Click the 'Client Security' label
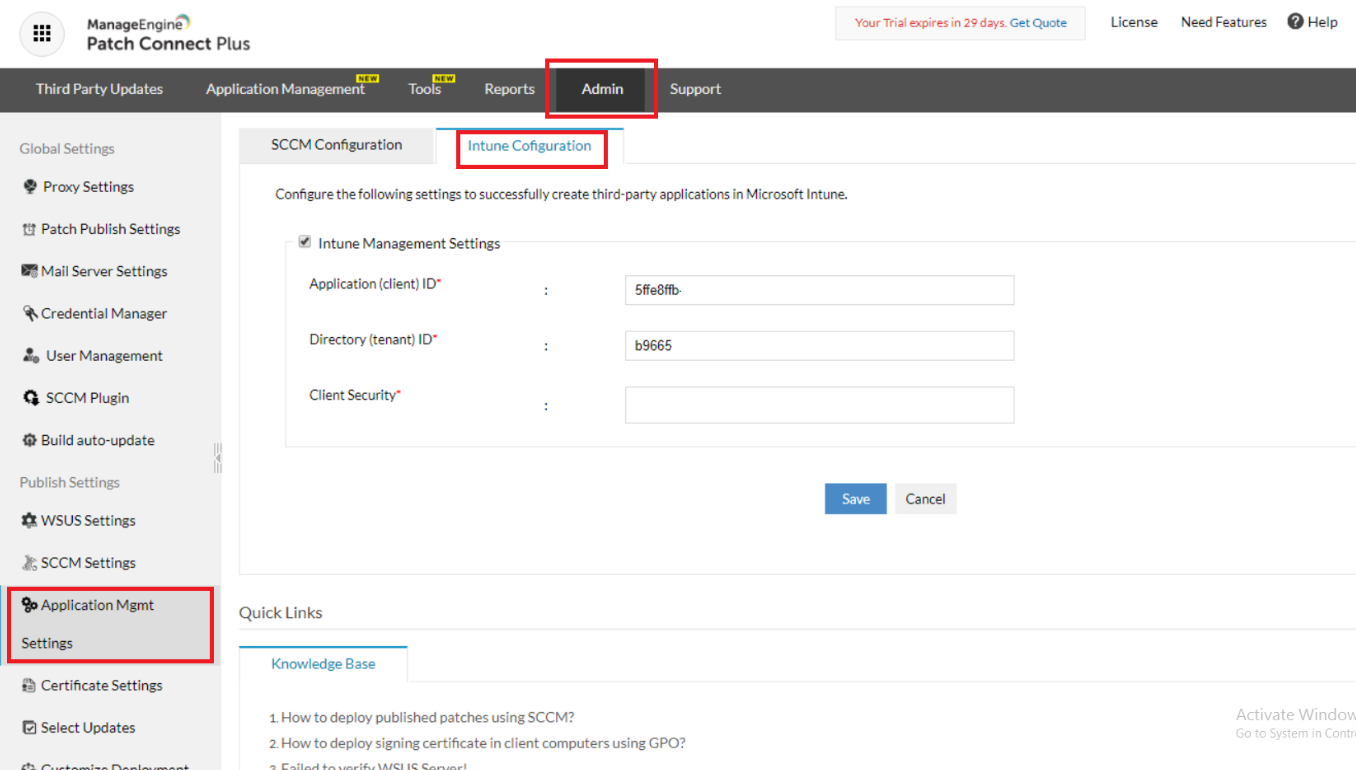Image resolution: width=1356 pixels, height=770 pixels. pos(355,395)
